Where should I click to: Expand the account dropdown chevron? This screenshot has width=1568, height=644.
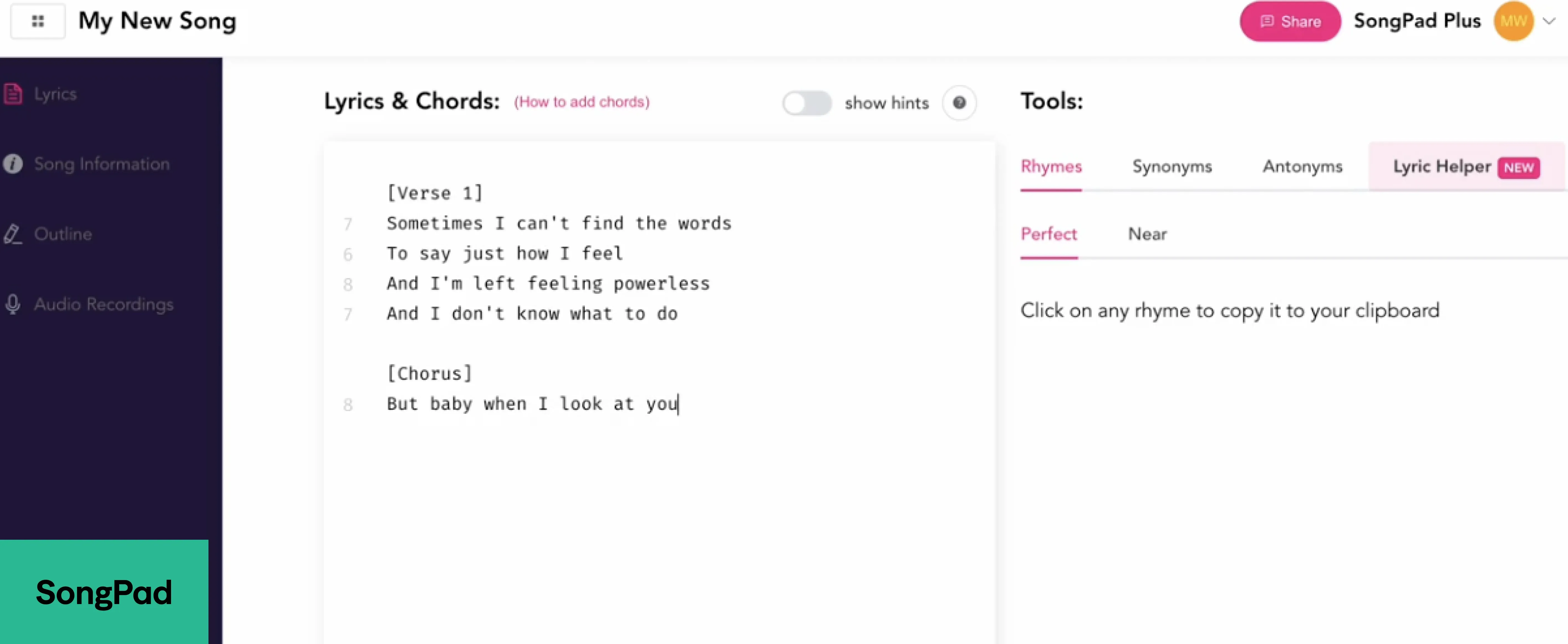coord(1549,21)
